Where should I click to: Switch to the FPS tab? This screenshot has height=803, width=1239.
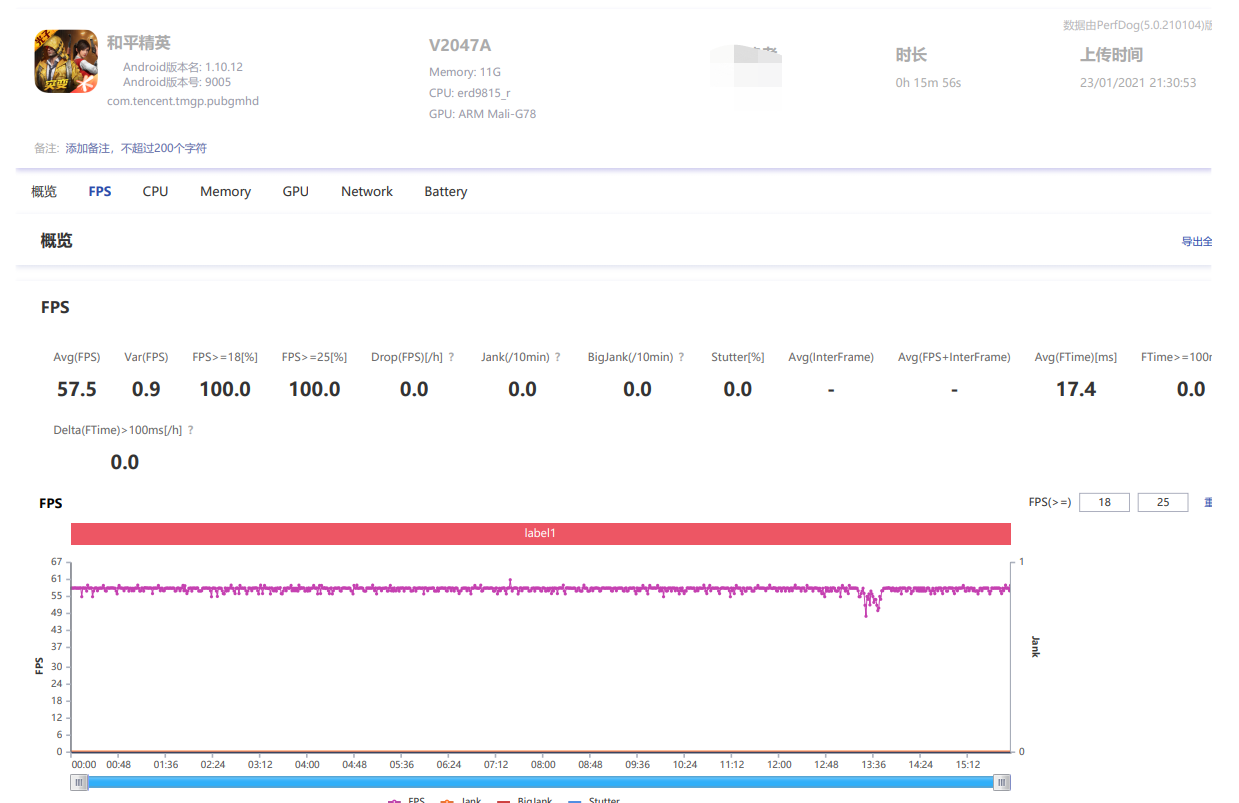coord(100,191)
